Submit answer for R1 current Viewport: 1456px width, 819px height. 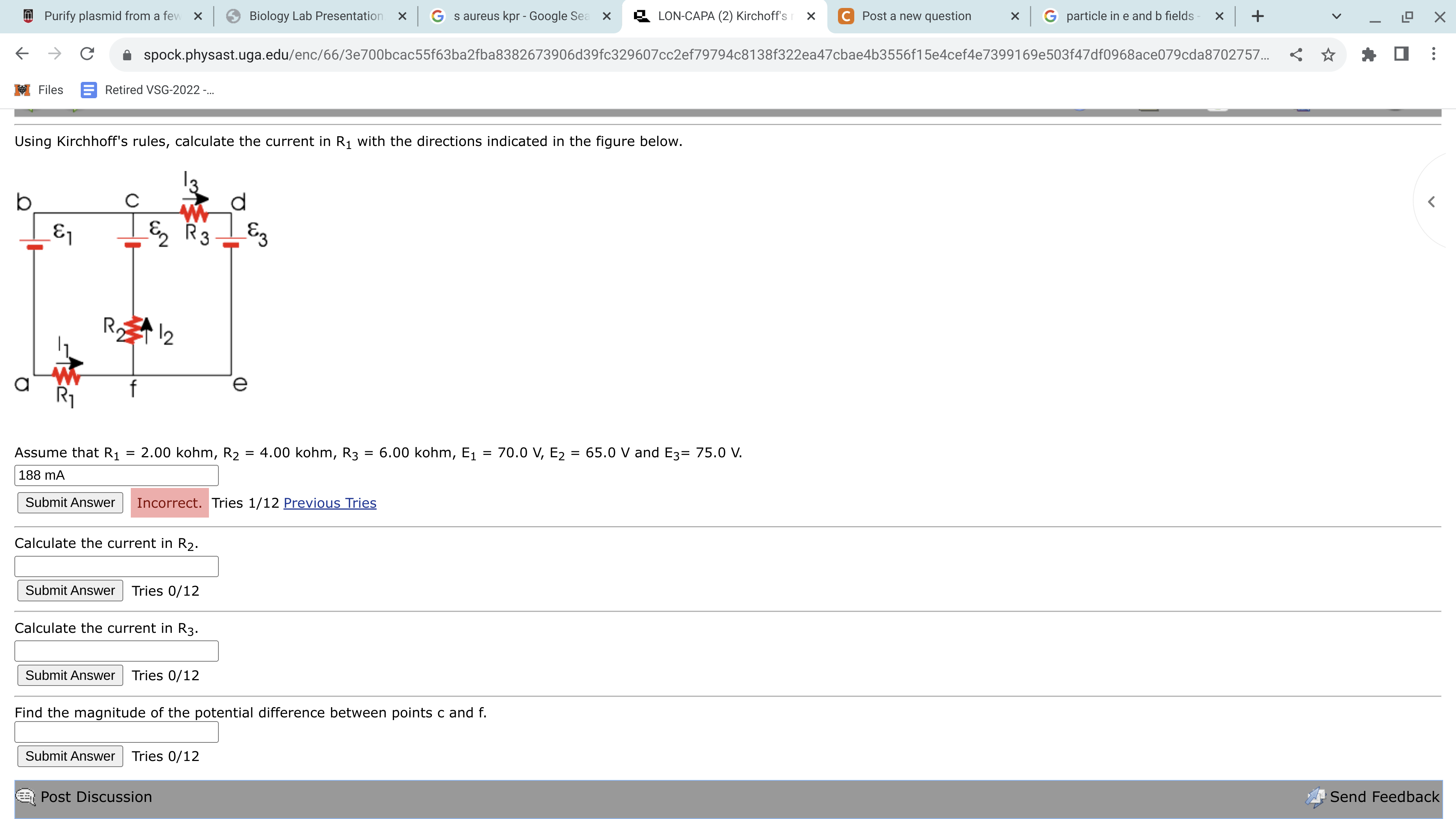pos(70,502)
